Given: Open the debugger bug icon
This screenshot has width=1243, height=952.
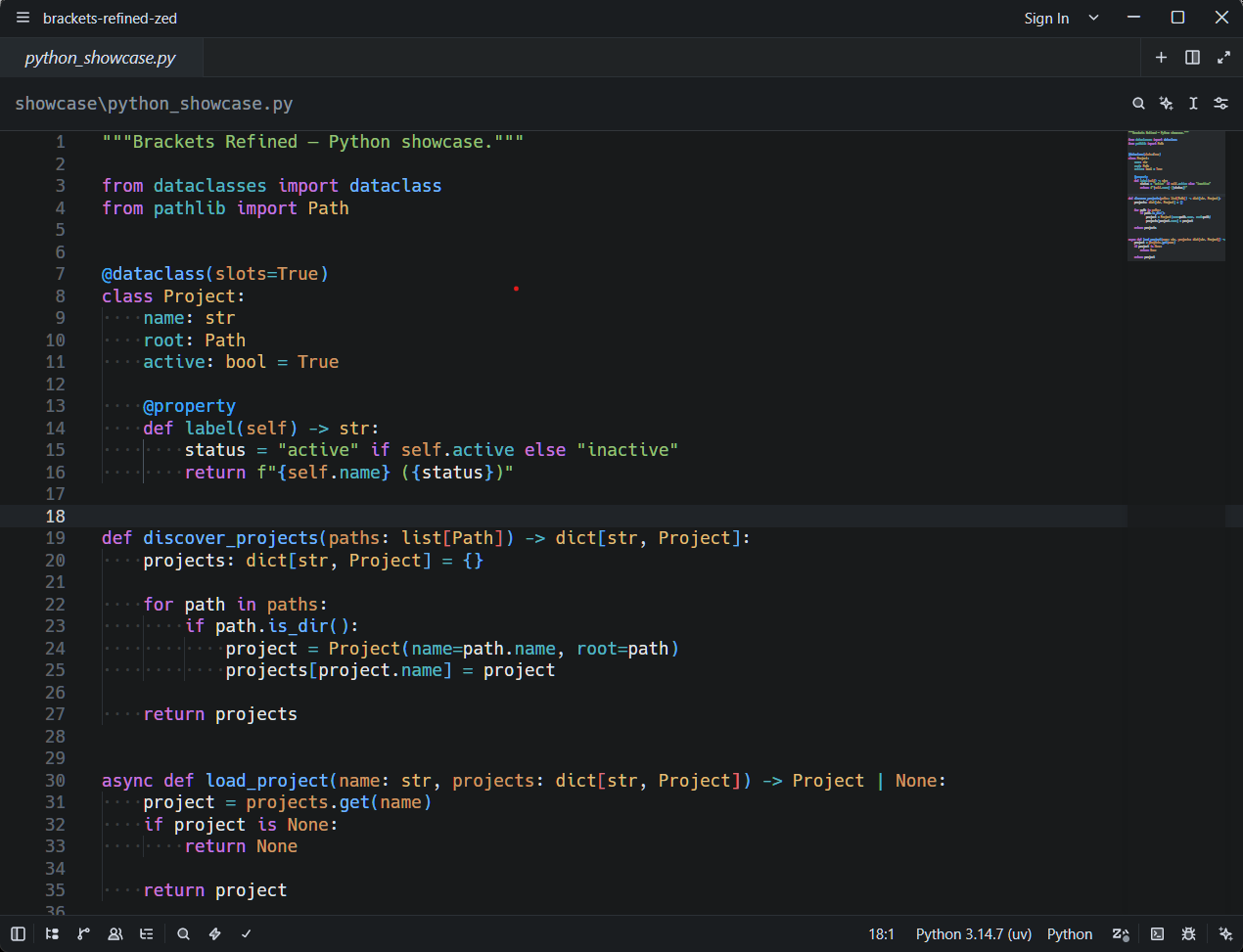Looking at the screenshot, I should (1188, 933).
